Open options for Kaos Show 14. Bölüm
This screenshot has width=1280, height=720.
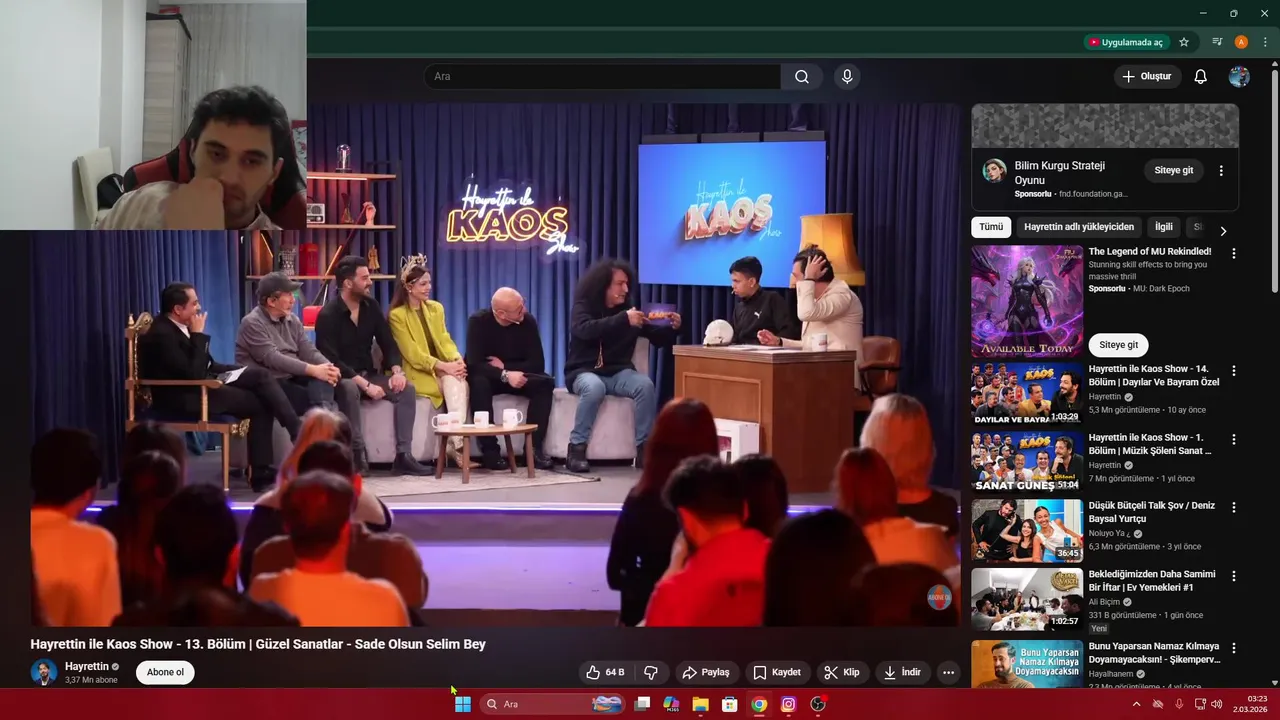pyautogui.click(x=1234, y=370)
